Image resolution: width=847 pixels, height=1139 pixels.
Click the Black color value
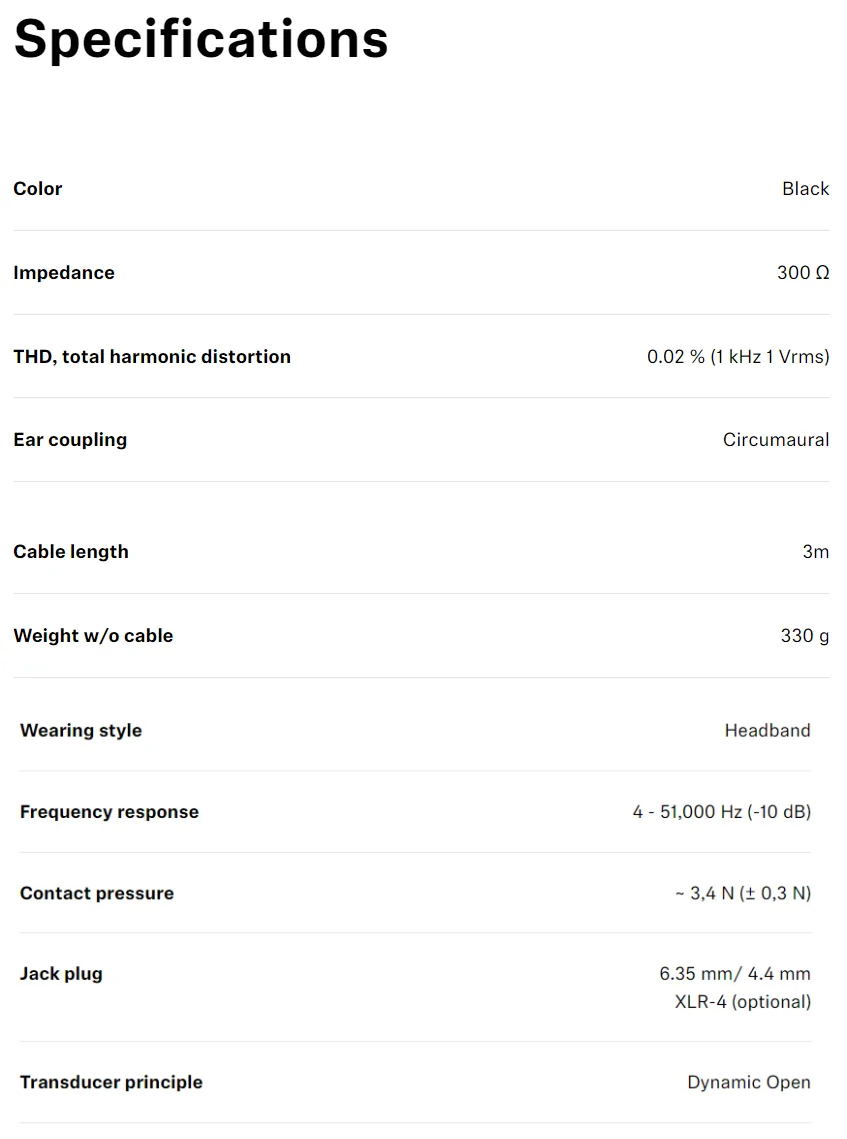pyautogui.click(x=806, y=189)
